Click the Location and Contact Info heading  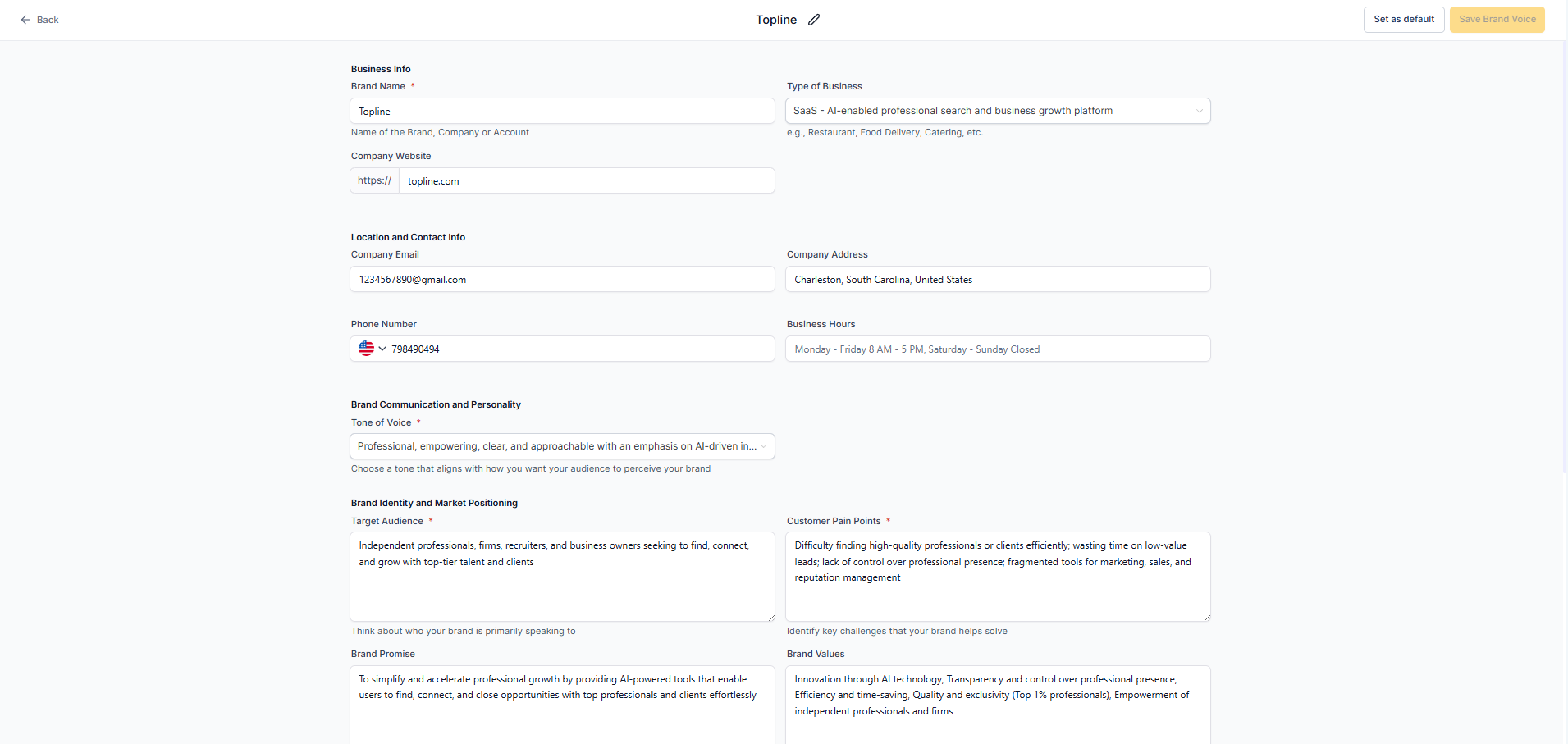408,237
